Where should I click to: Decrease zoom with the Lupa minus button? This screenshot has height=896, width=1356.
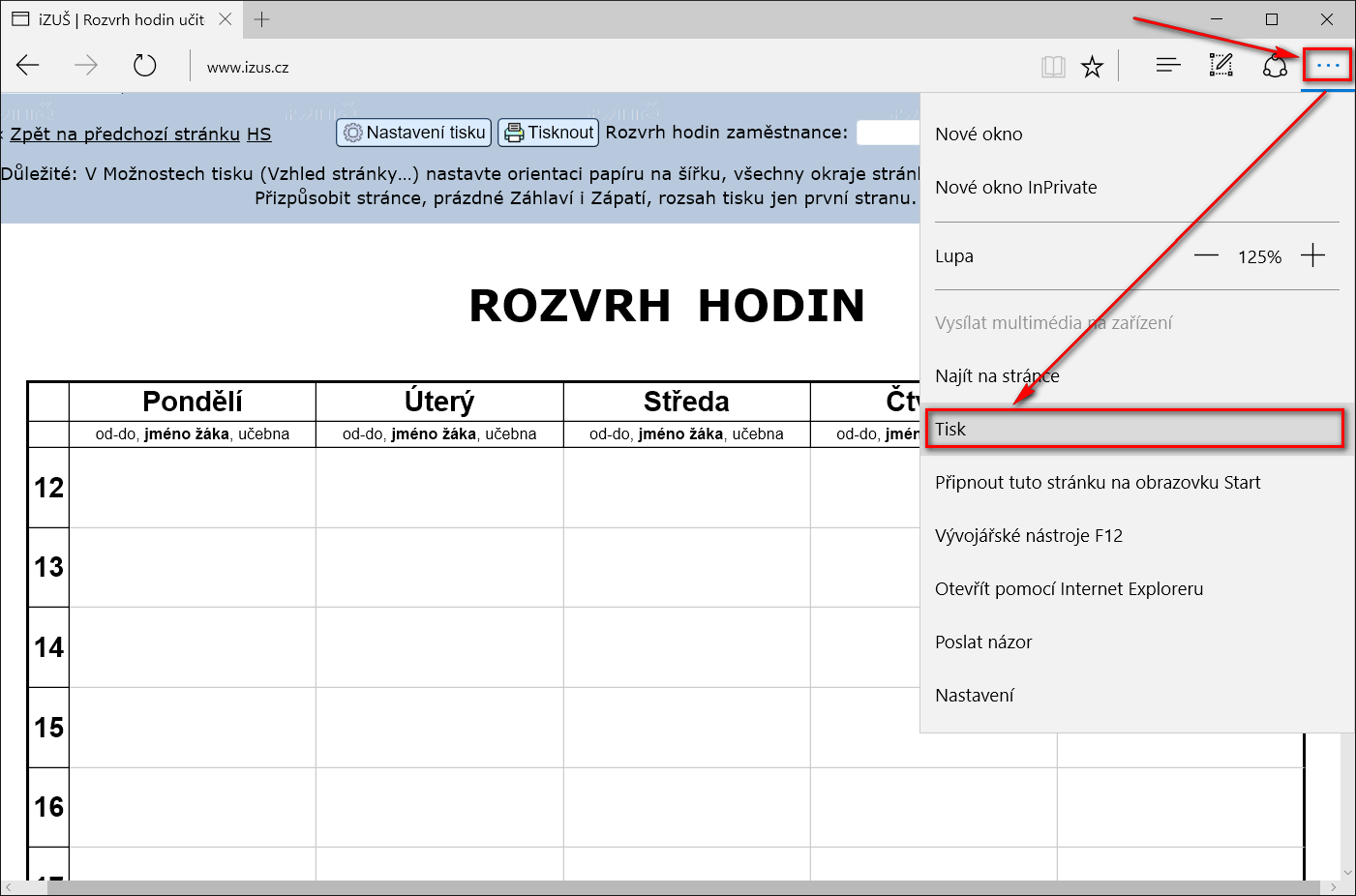tap(1206, 256)
